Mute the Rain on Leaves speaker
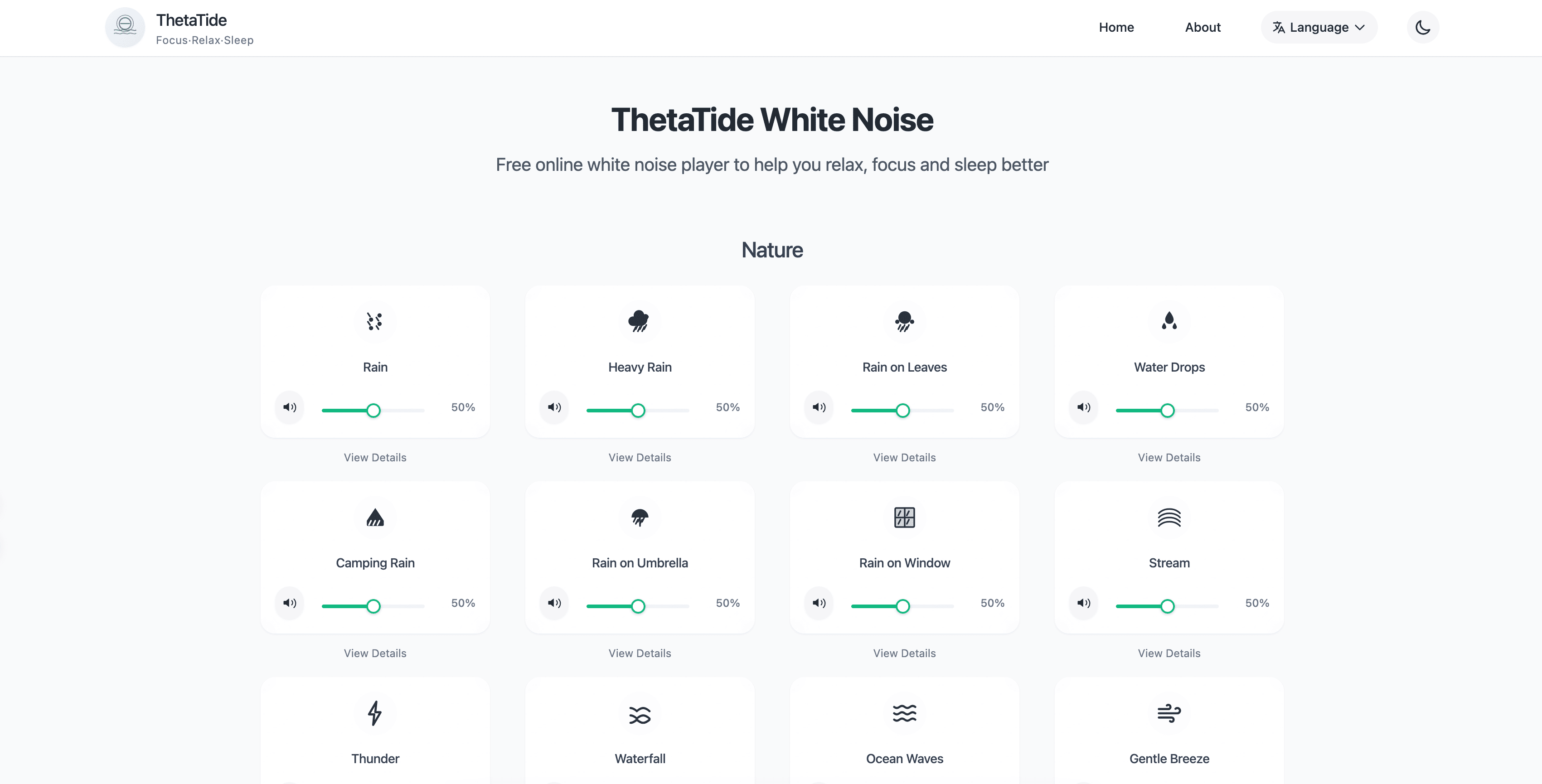This screenshot has height=784, width=1542. pos(819,407)
